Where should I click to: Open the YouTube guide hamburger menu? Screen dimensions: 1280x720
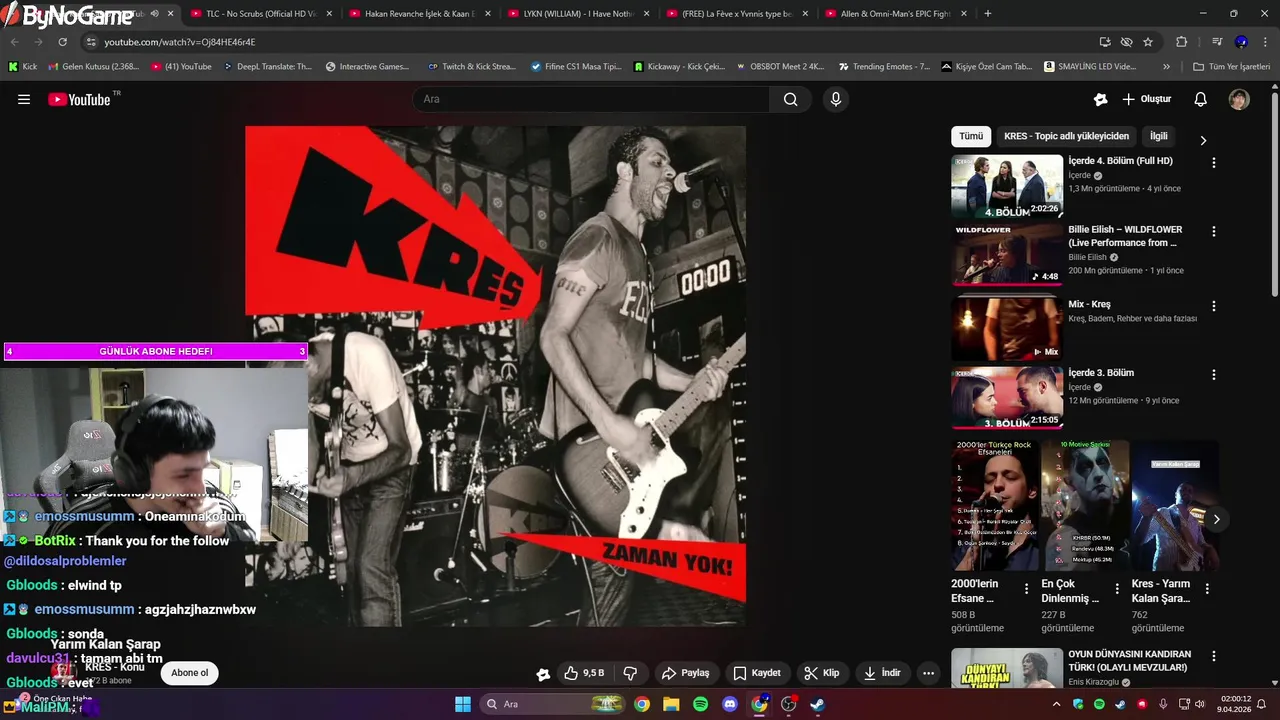pyautogui.click(x=24, y=99)
